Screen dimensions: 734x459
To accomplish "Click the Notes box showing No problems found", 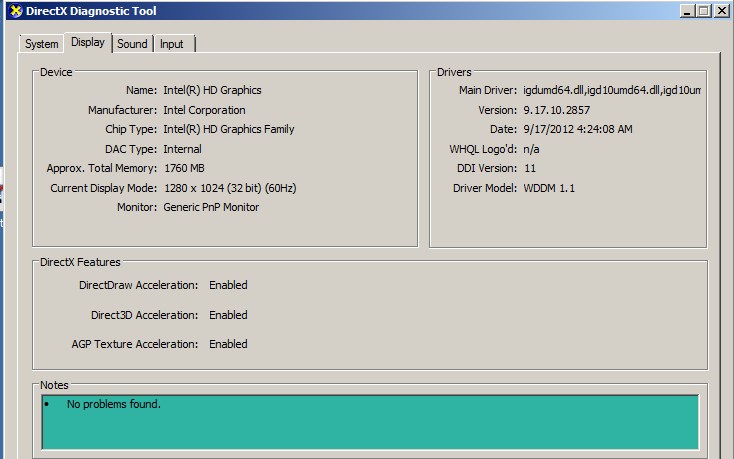I will pyautogui.click(x=370, y=422).
